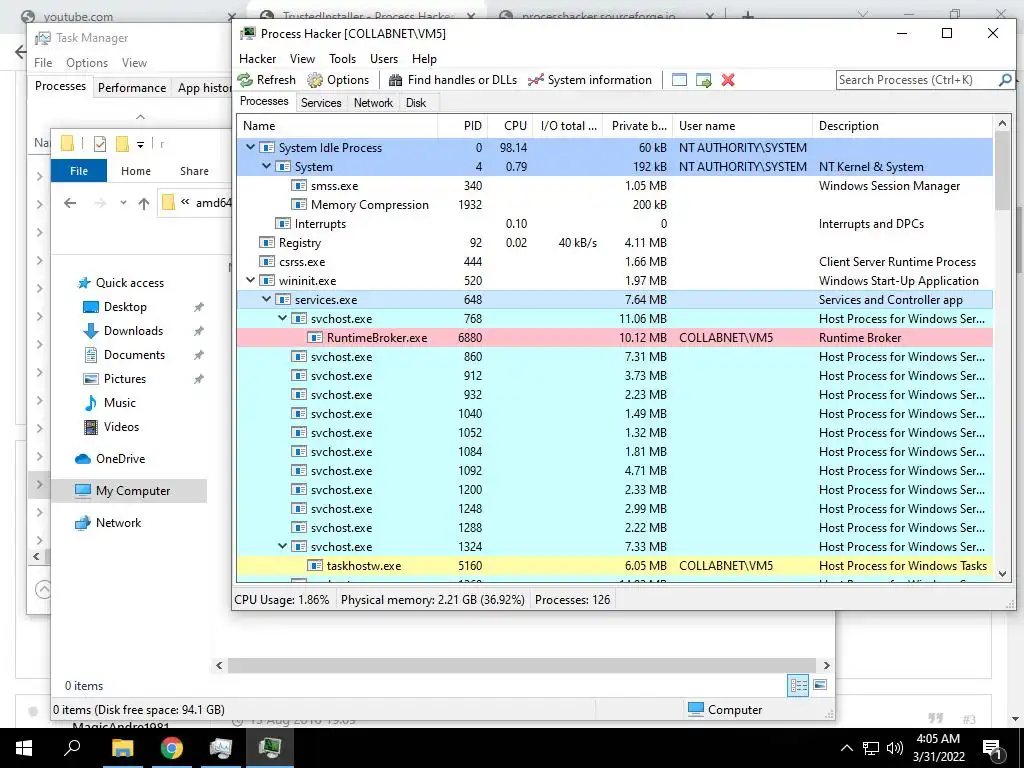Click the Process Hacker taskbar icon
The height and width of the screenshot is (768, 1024).
click(270, 748)
